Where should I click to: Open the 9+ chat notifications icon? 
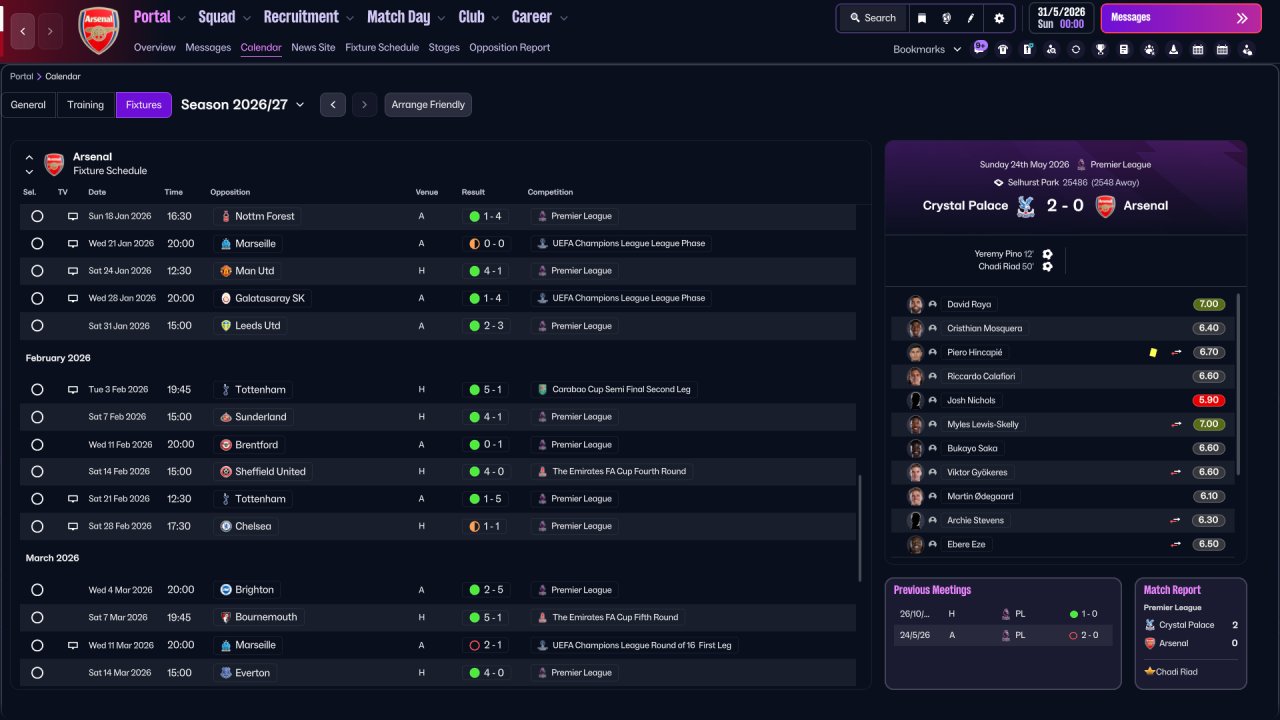[x=980, y=47]
